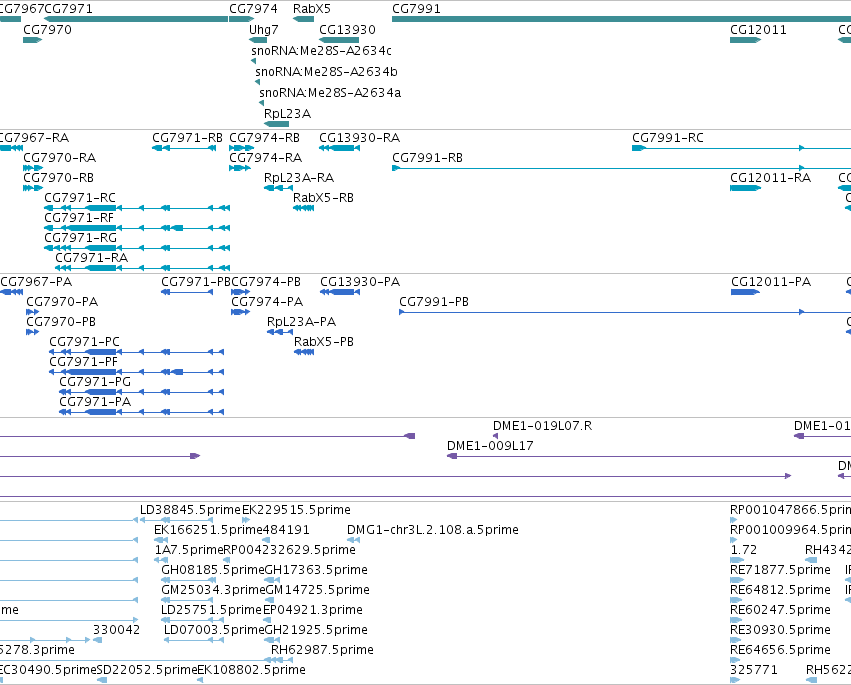Open transcript RpL23A-RA label
This screenshot has height=685, width=851.
(299, 178)
